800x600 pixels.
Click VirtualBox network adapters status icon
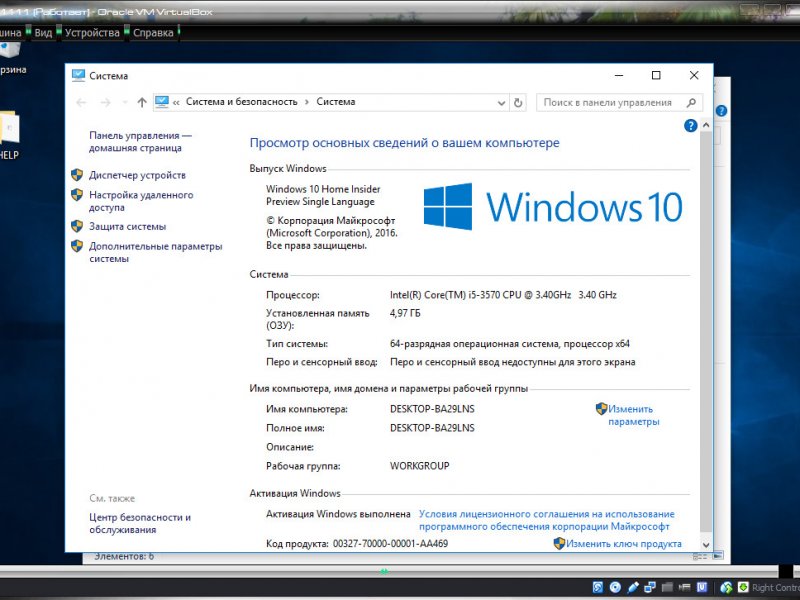[x=650, y=588]
